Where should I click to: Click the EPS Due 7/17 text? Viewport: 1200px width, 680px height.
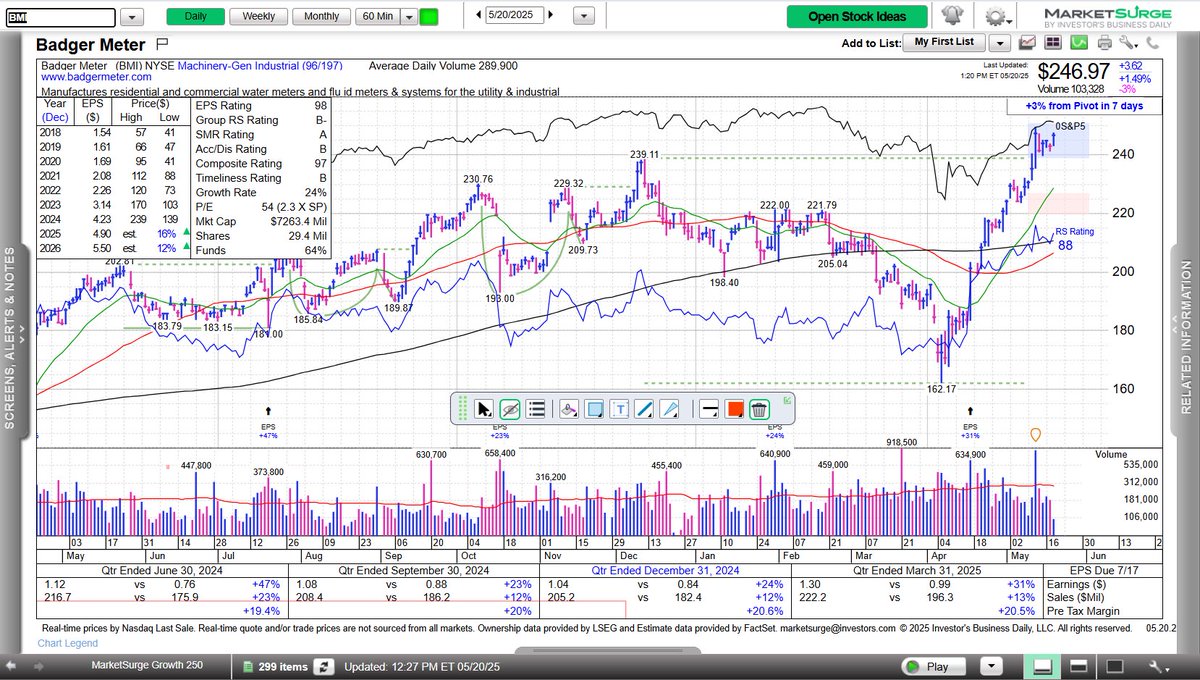tap(1104, 571)
